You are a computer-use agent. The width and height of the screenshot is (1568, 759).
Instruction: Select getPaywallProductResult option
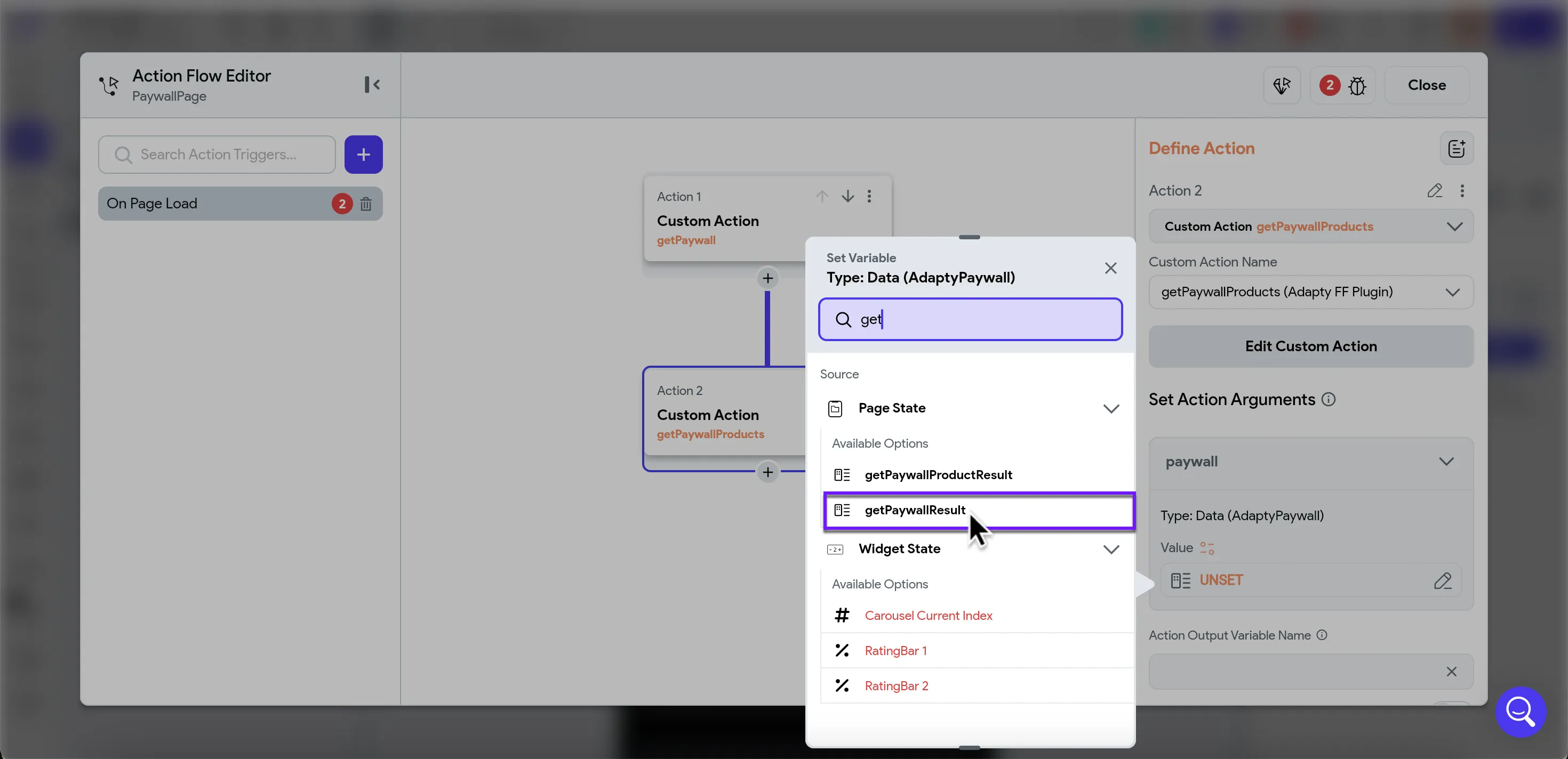coord(938,475)
